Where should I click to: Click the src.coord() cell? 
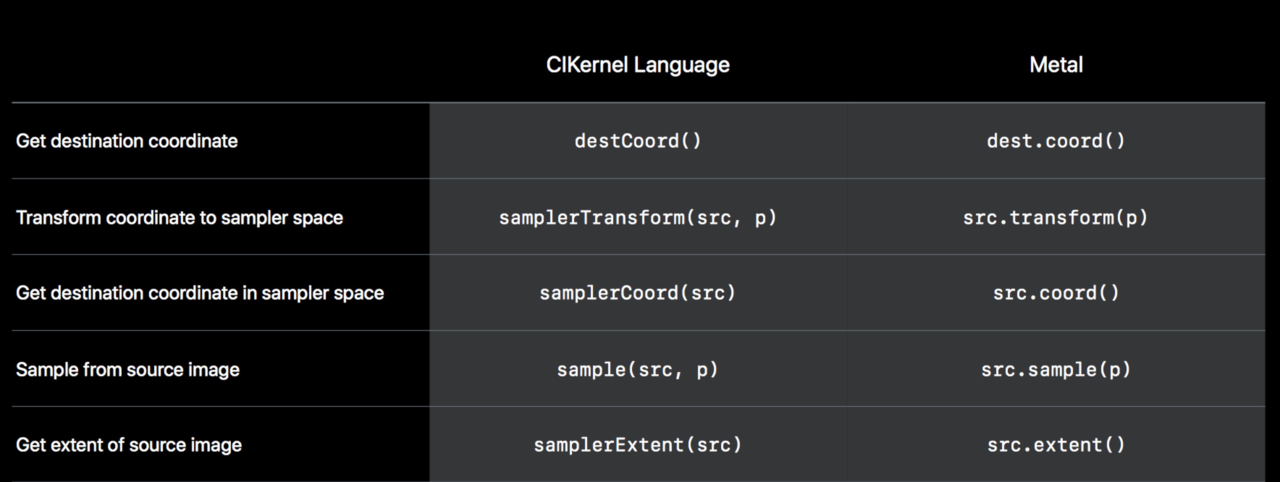coord(1056,293)
